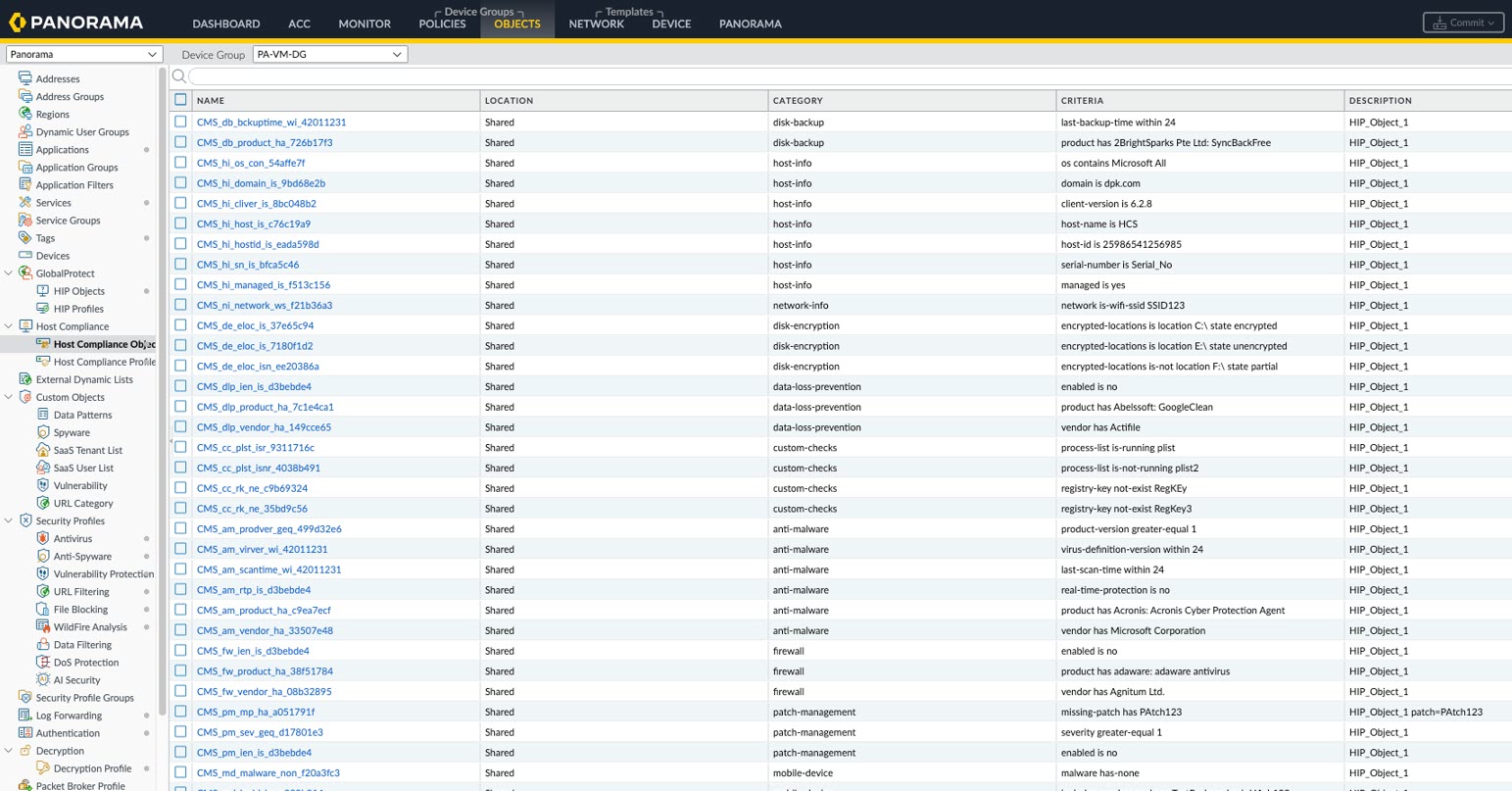Open the Device Group PA-VM-DG dropdown
The width and height of the screenshot is (1512, 791).
329,55
